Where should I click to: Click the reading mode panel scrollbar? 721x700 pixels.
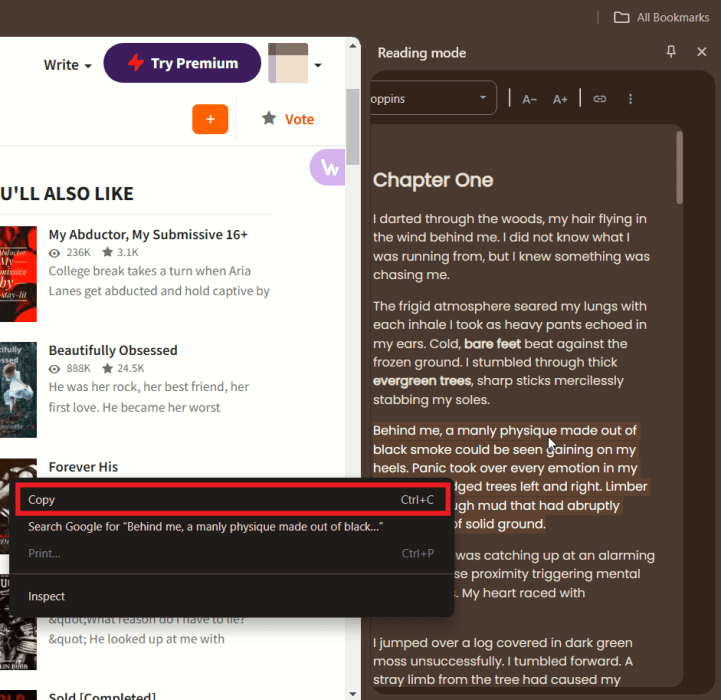pos(680,167)
